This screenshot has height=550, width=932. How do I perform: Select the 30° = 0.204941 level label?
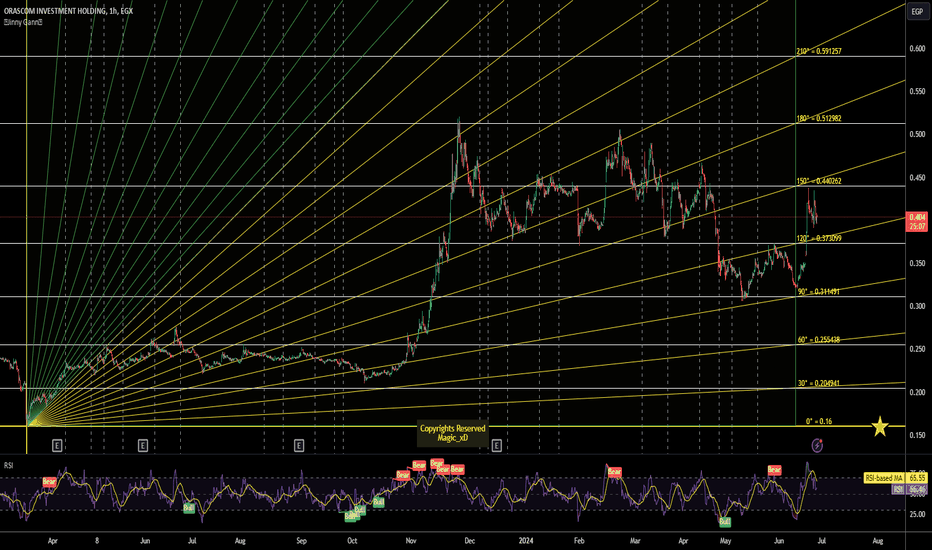[818, 383]
